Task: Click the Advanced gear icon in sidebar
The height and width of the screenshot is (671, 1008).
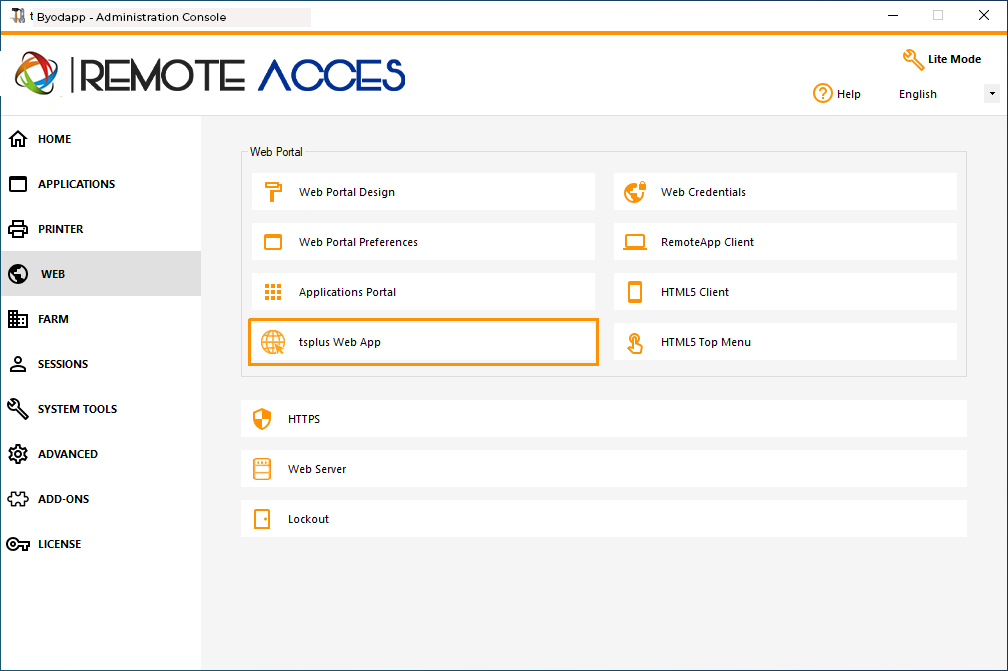Action: (18, 454)
